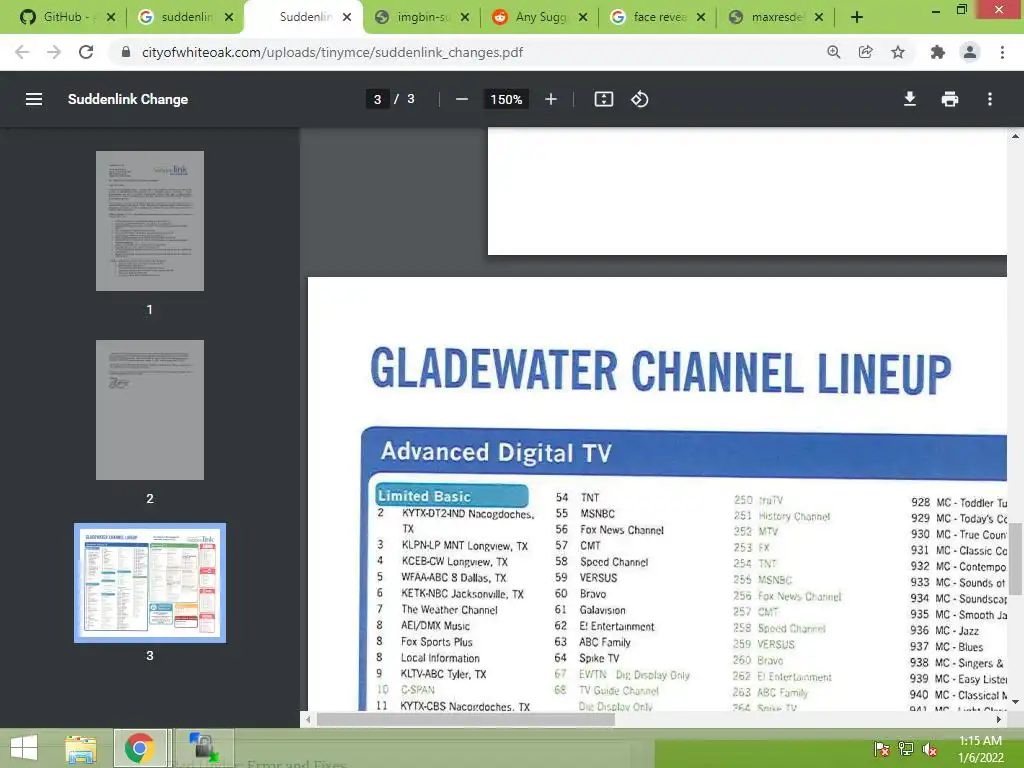Open File Explorer from the taskbar
Screen dimensions: 1024x768
click(80, 748)
